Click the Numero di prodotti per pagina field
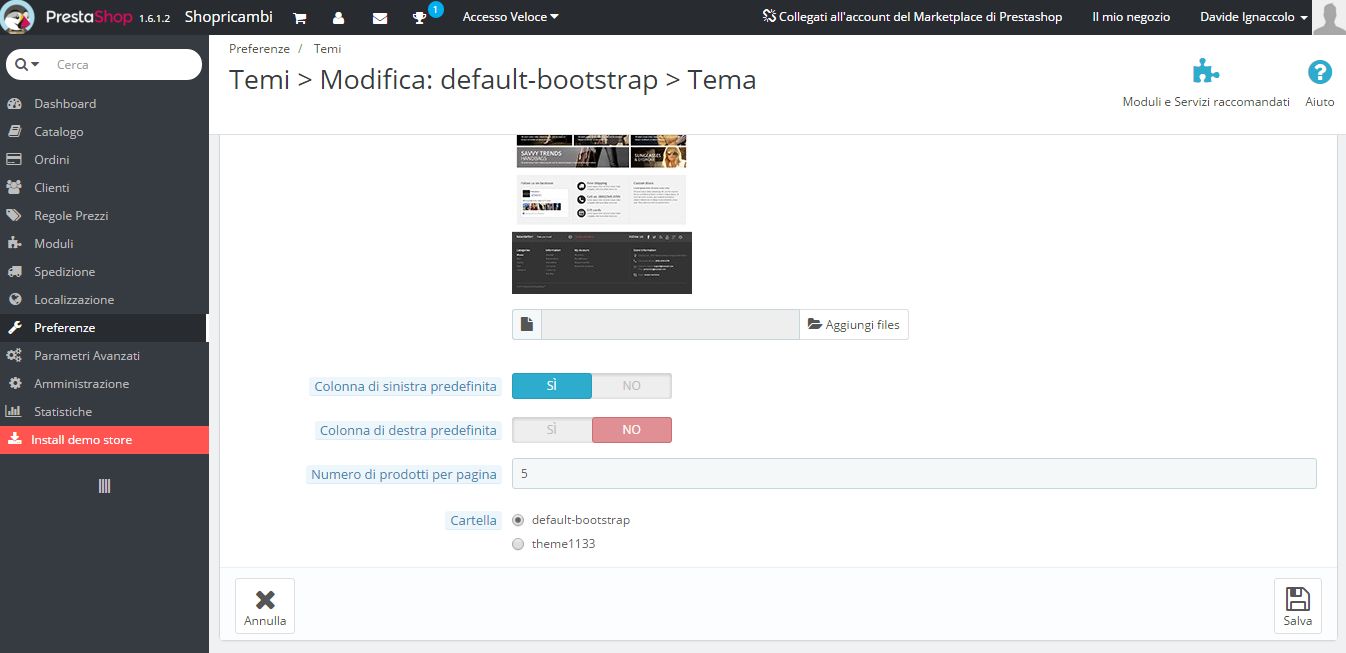 pyautogui.click(x=914, y=474)
